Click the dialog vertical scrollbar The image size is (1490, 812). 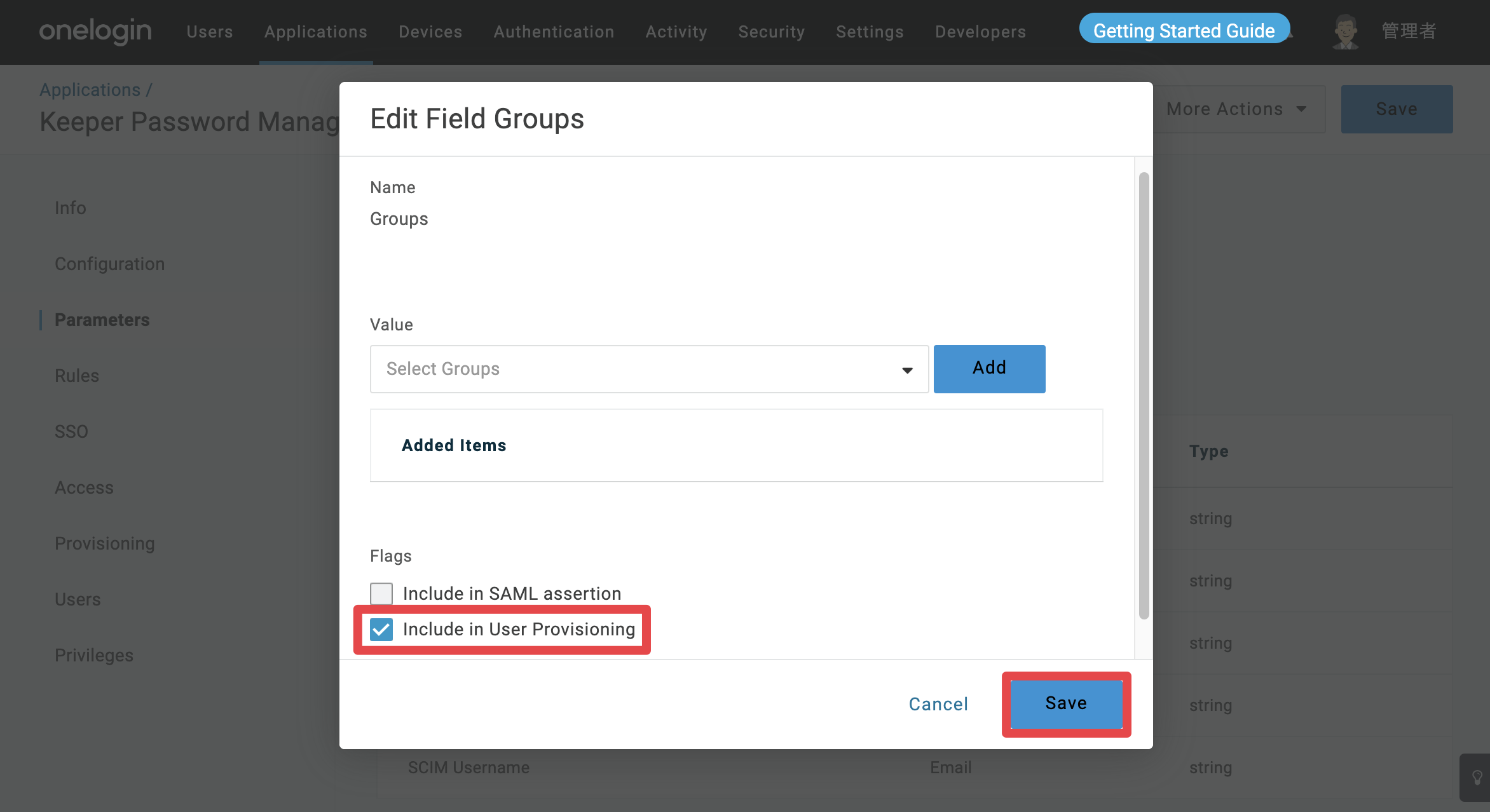tap(1144, 395)
